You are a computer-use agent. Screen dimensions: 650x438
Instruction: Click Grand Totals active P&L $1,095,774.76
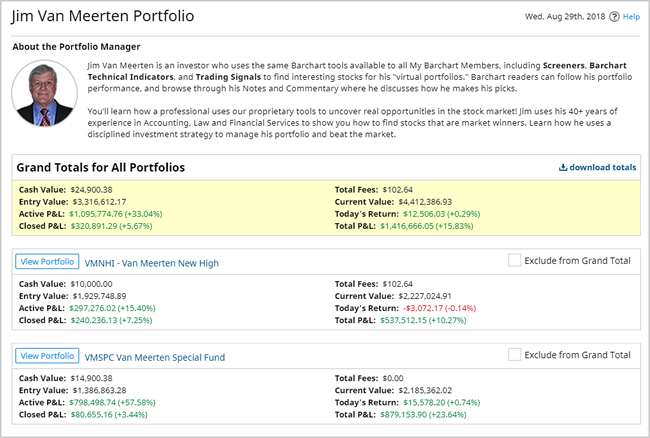pyautogui.click(x=116, y=214)
